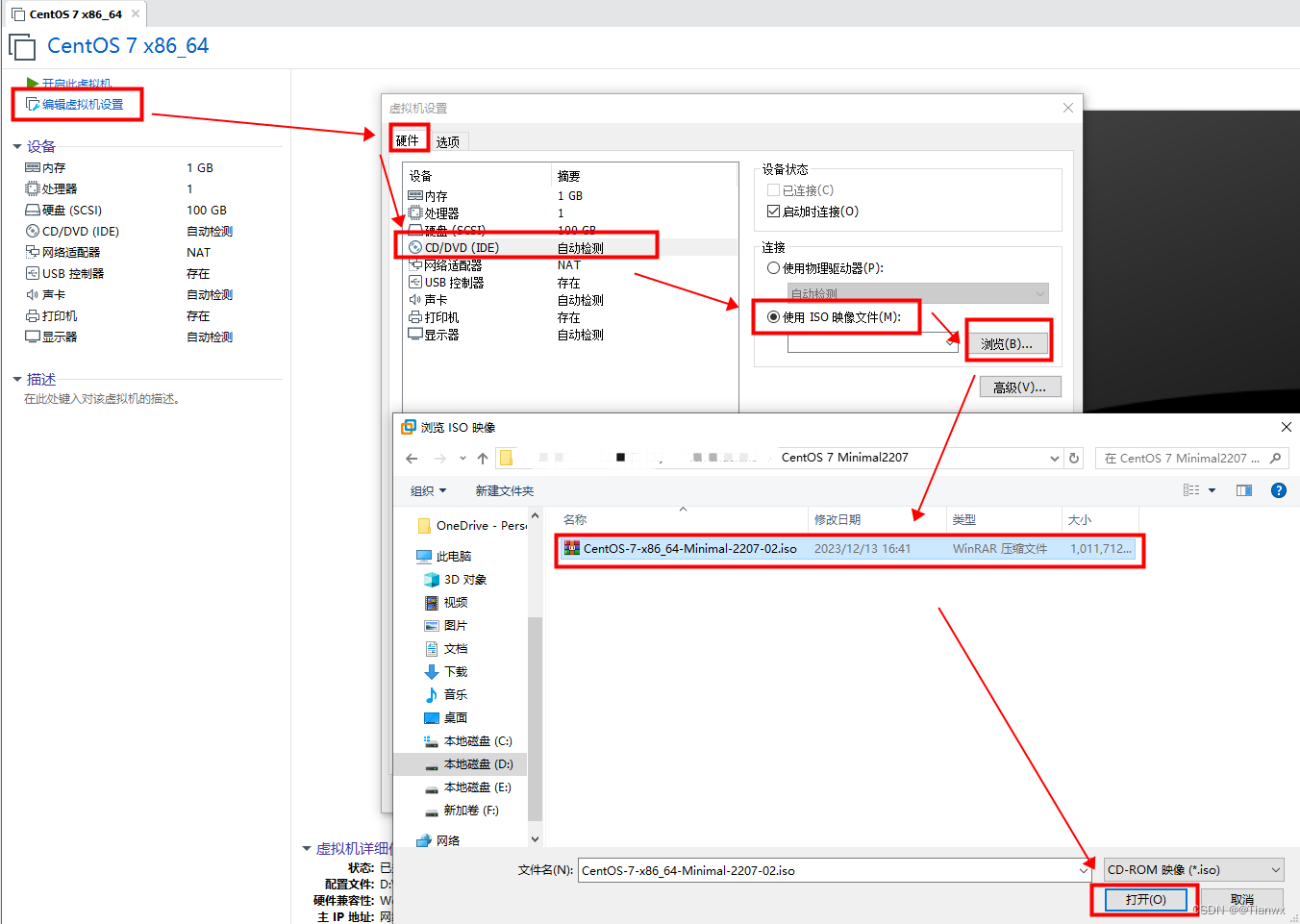Toggle 已连接(C) checkbox in device status
This screenshot has width=1300, height=924.
773,190
